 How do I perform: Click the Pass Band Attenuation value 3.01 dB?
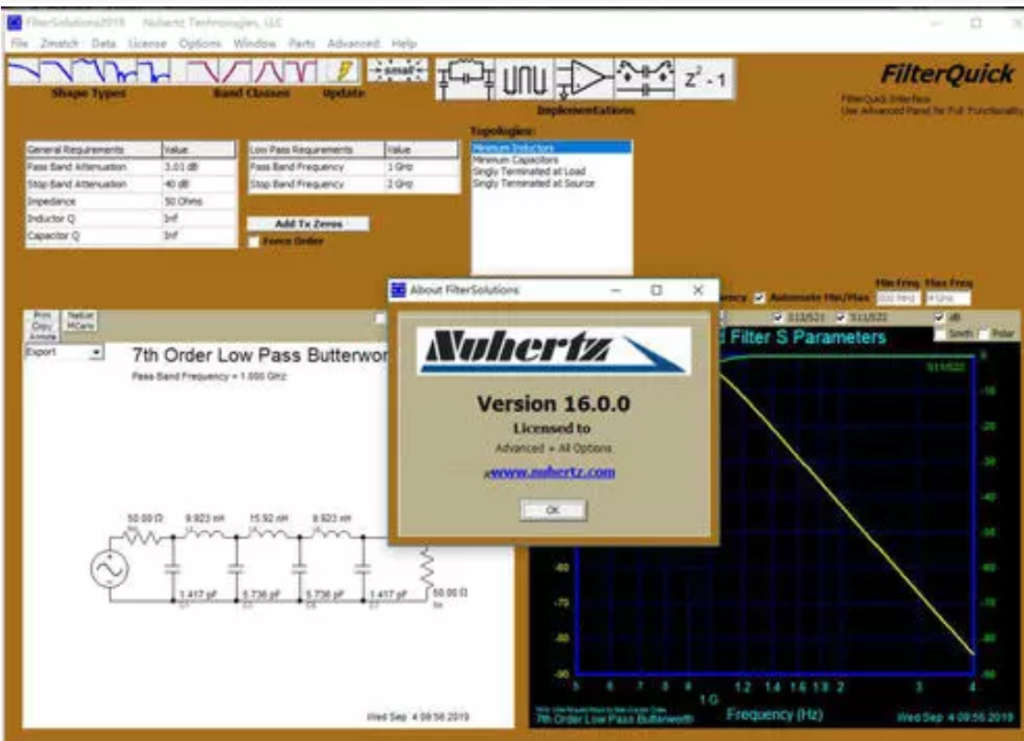199,167
